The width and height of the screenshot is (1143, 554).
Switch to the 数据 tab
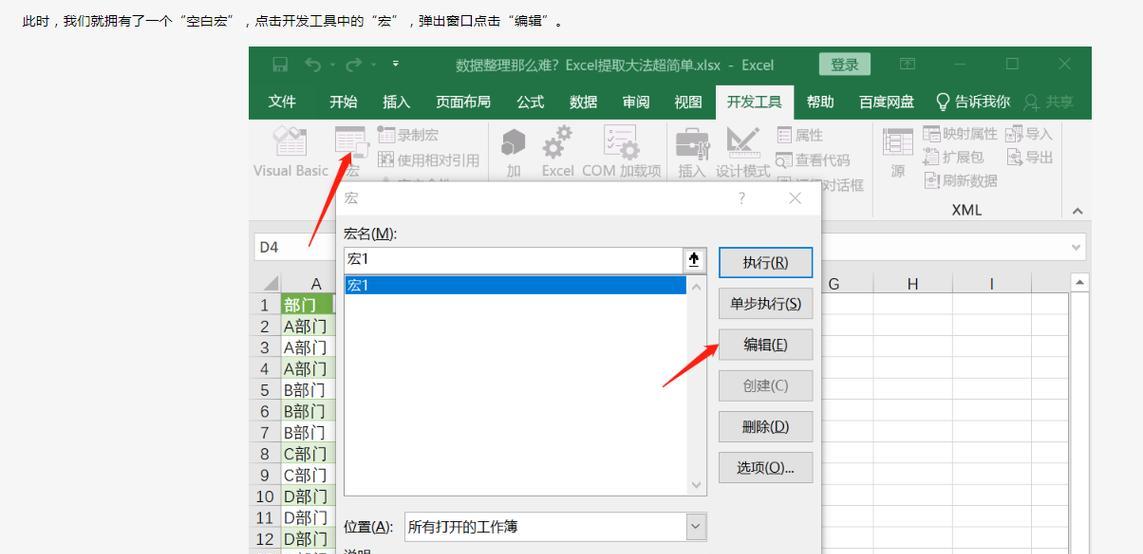[583, 101]
